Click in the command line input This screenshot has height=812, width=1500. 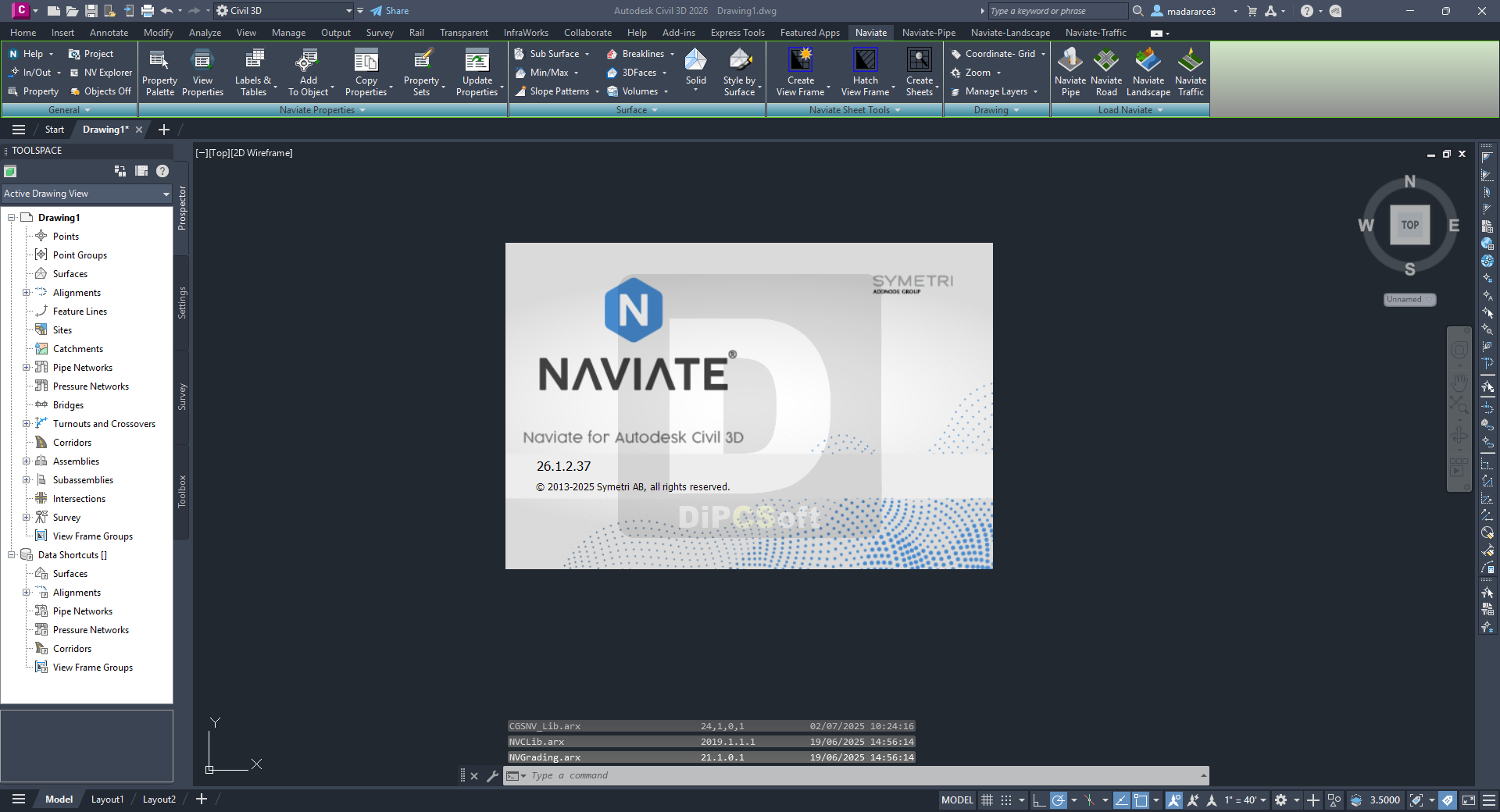pos(859,776)
